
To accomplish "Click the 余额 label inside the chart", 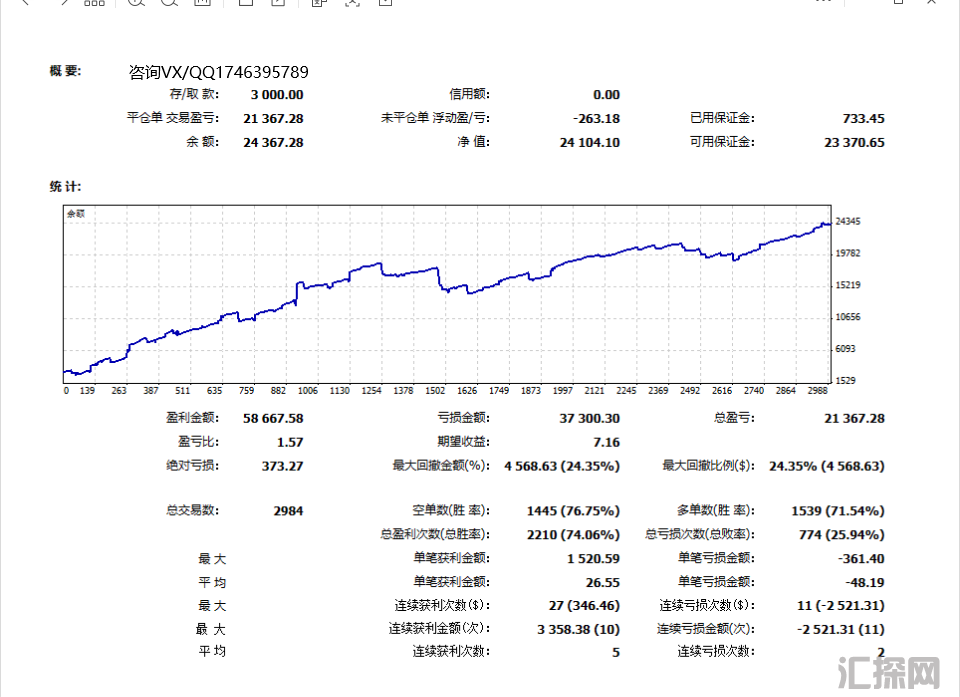I will (76, 213).
